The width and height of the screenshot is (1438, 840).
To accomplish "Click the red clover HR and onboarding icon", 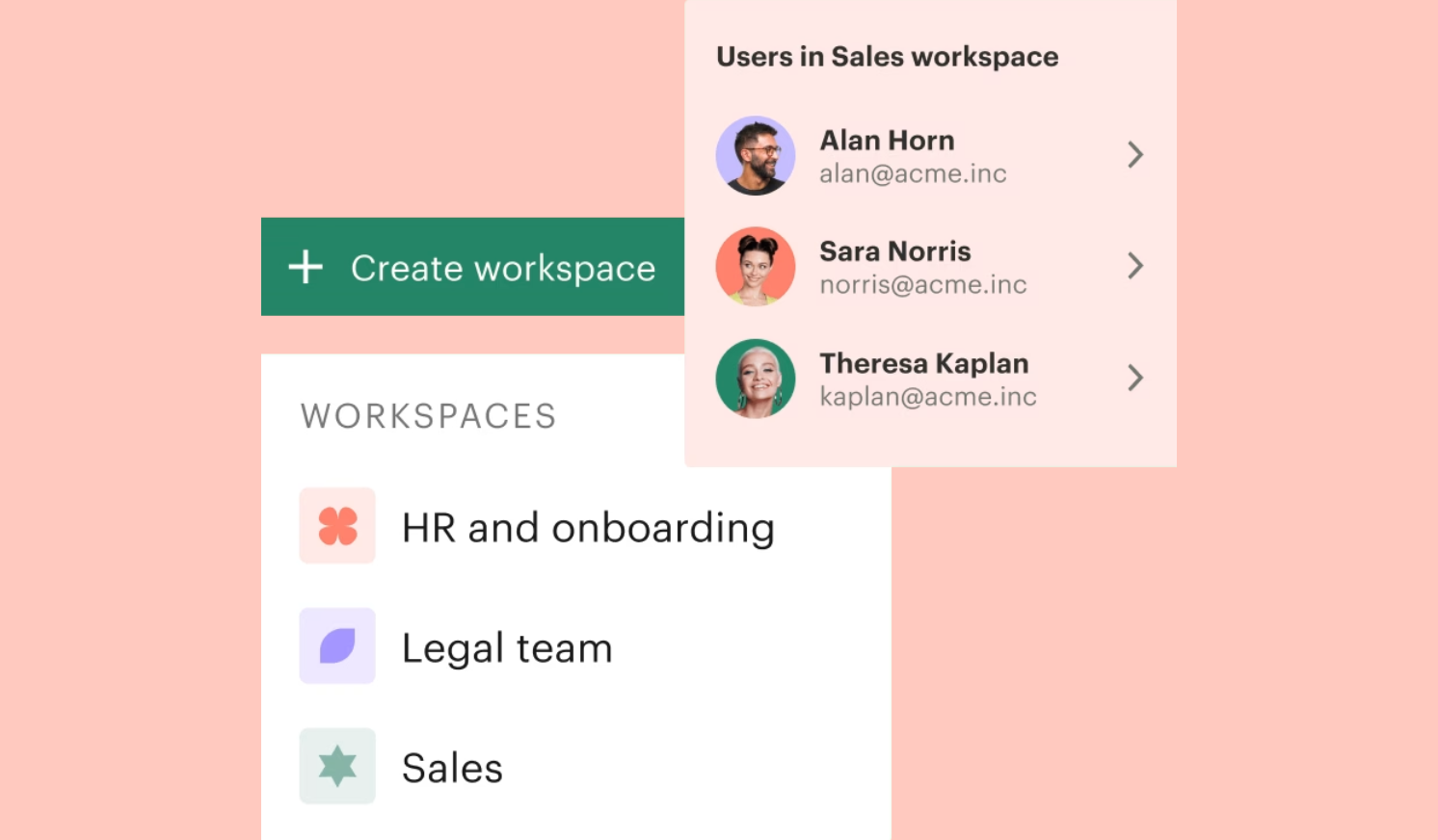I will click(337, 526).
